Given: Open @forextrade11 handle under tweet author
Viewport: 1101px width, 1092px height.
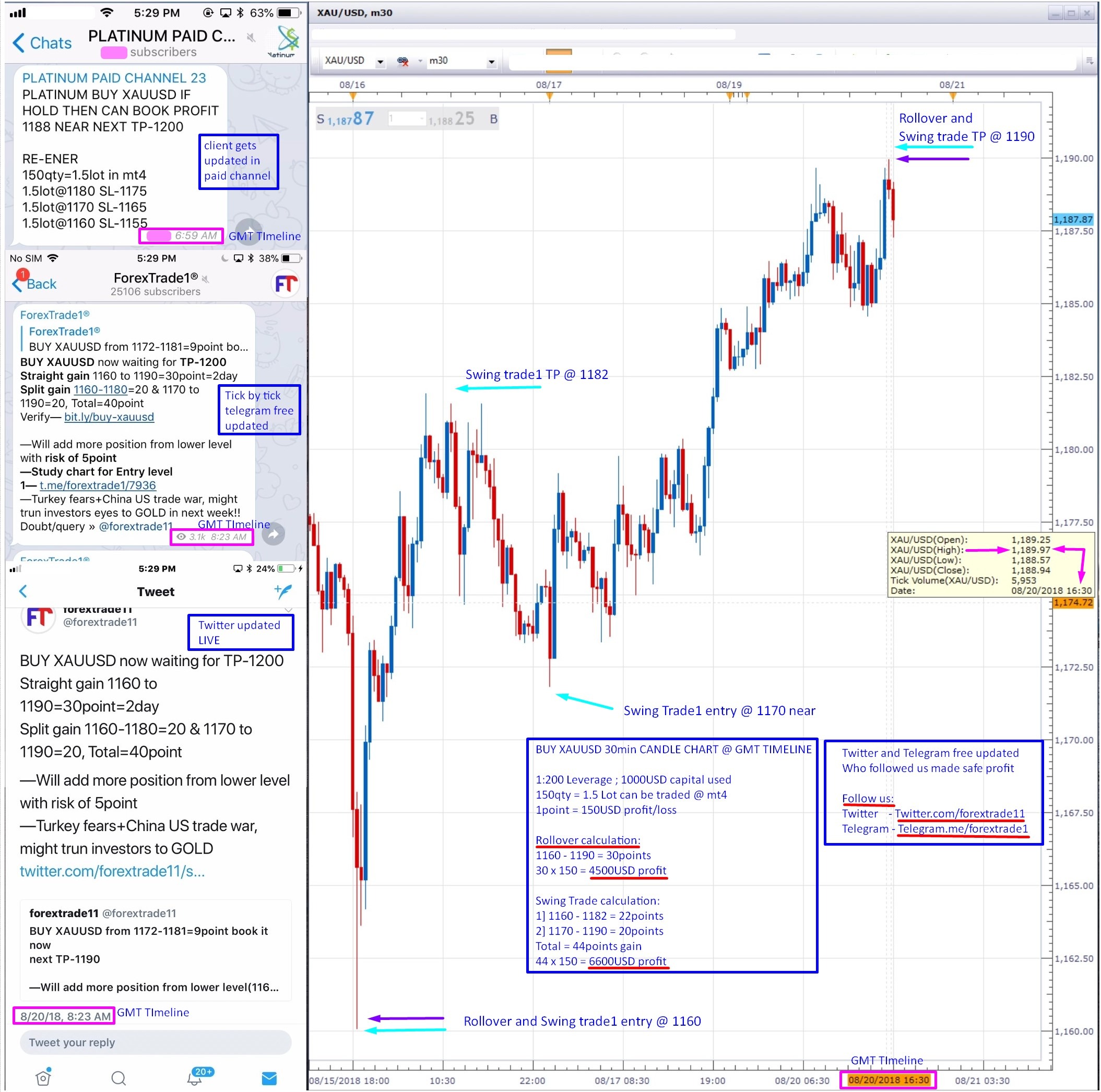Looking at the screenshot, I should pos(100,622).
